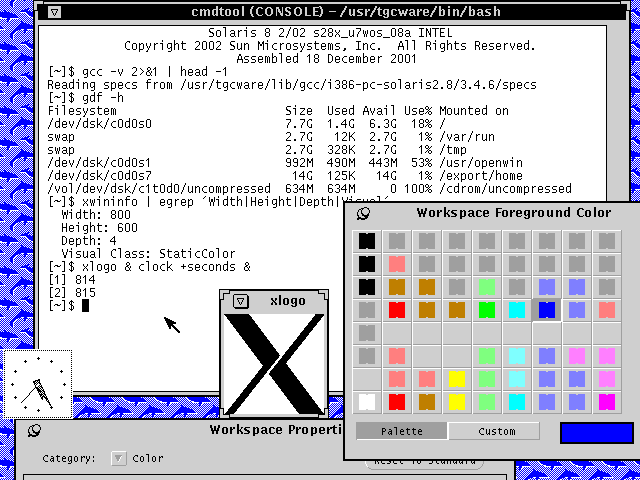Click the '/usr/openwin' mount point text
This screenshot has width=640, height=480.
click(481, 163)
